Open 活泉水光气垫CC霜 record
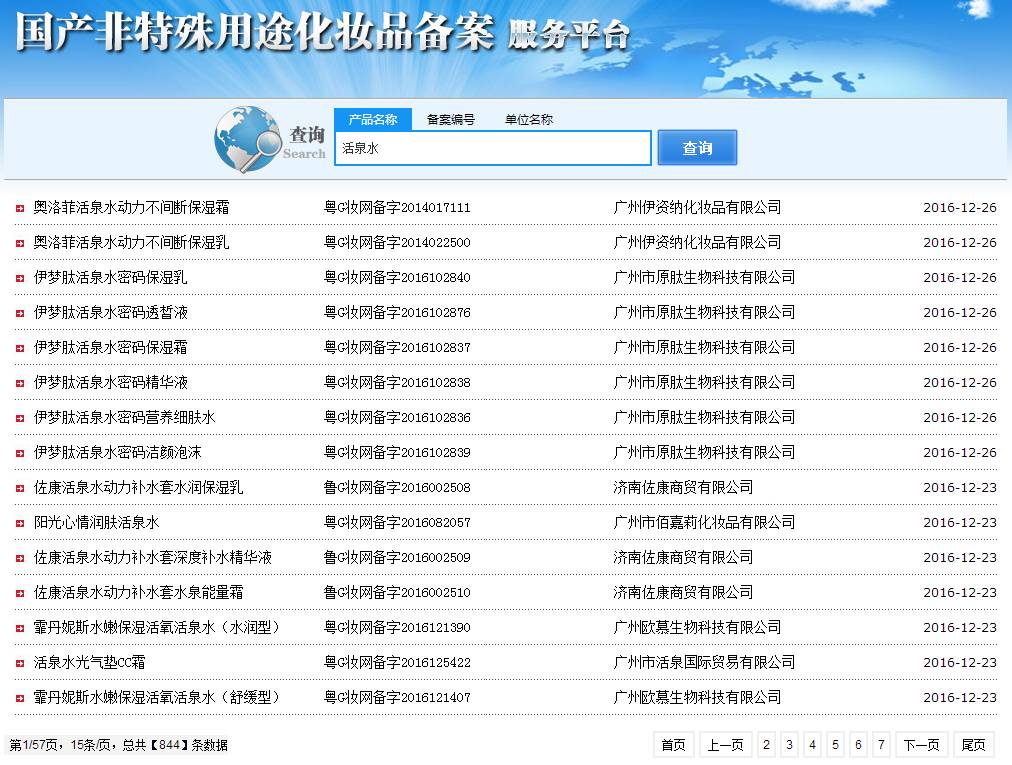Image resolution: width=1012 pixels, height=765 pixels. point(90,662)
